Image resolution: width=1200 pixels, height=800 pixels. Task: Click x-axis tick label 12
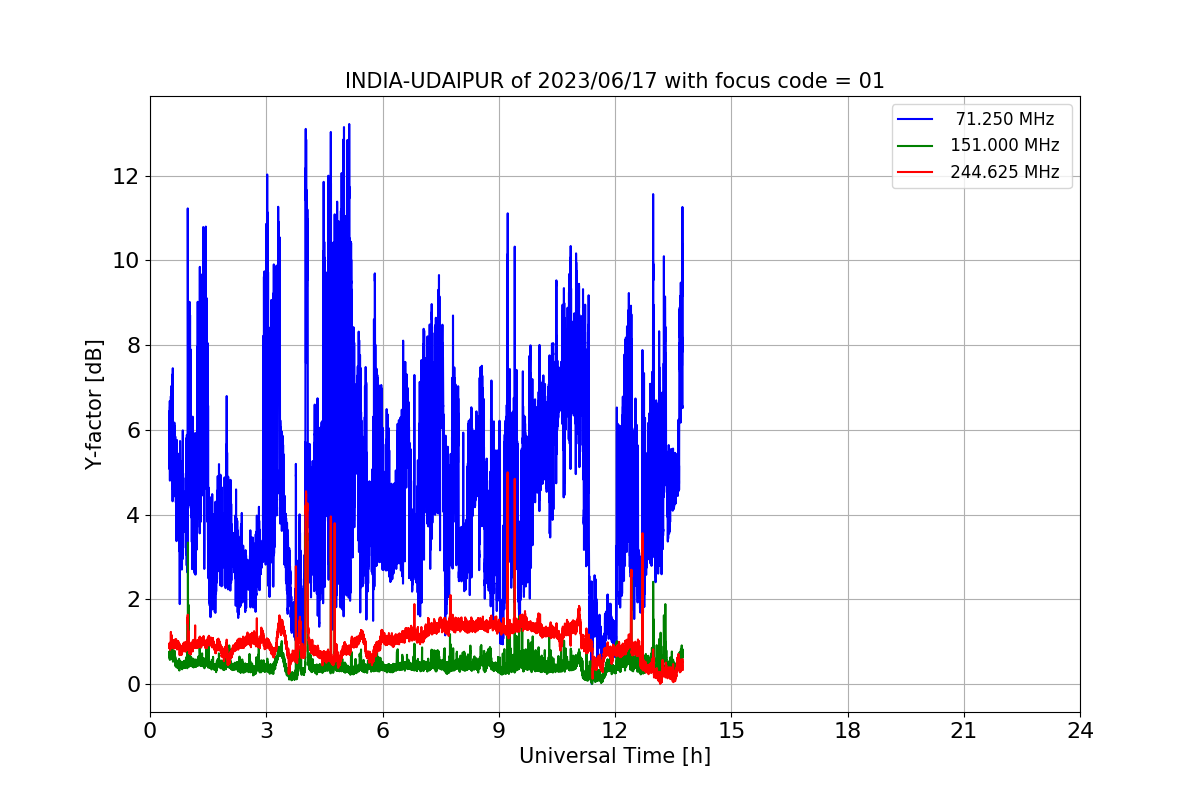click(615, 731)
